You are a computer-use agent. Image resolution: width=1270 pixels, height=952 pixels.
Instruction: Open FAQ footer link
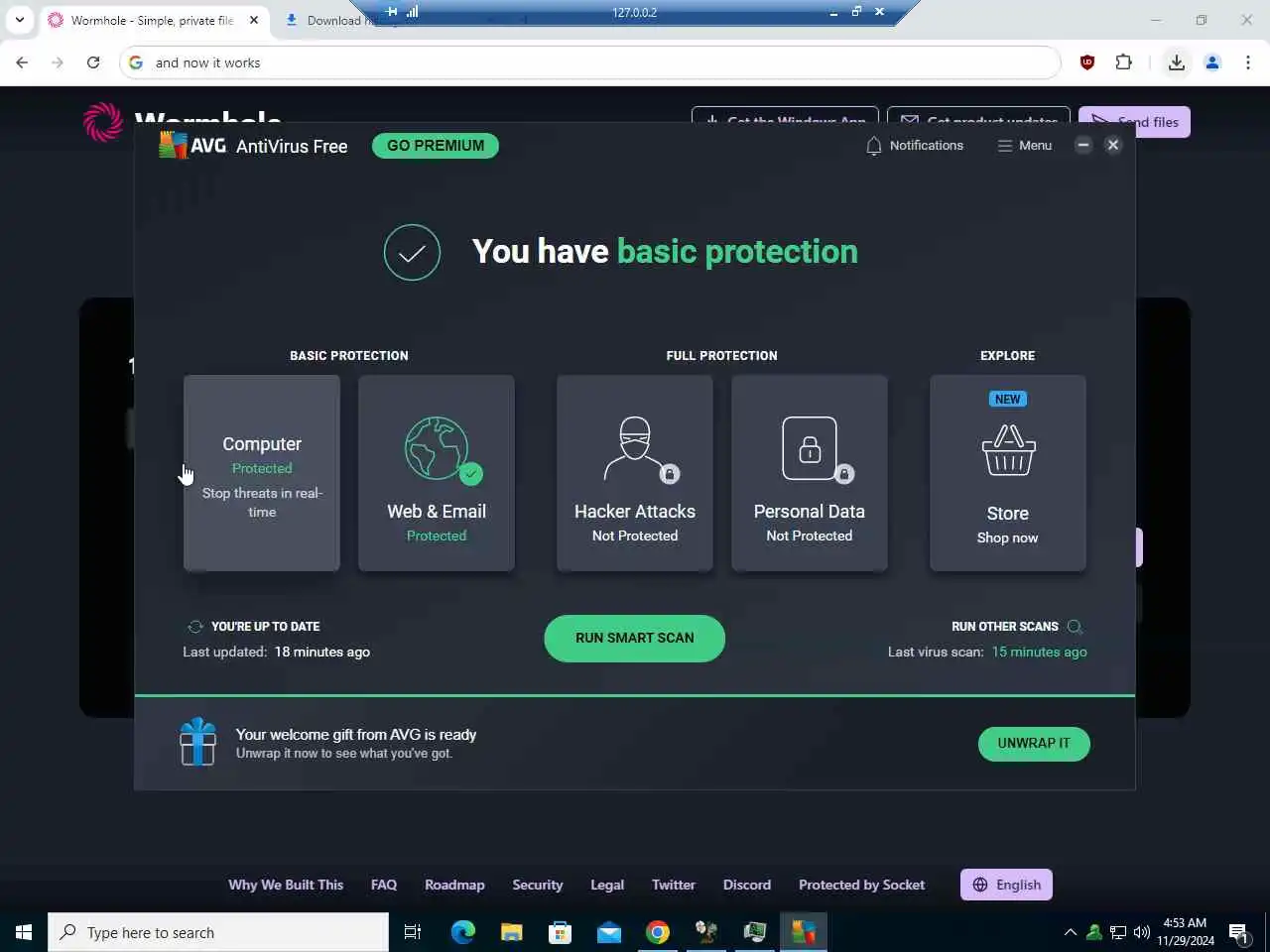(x=384, y=885)
